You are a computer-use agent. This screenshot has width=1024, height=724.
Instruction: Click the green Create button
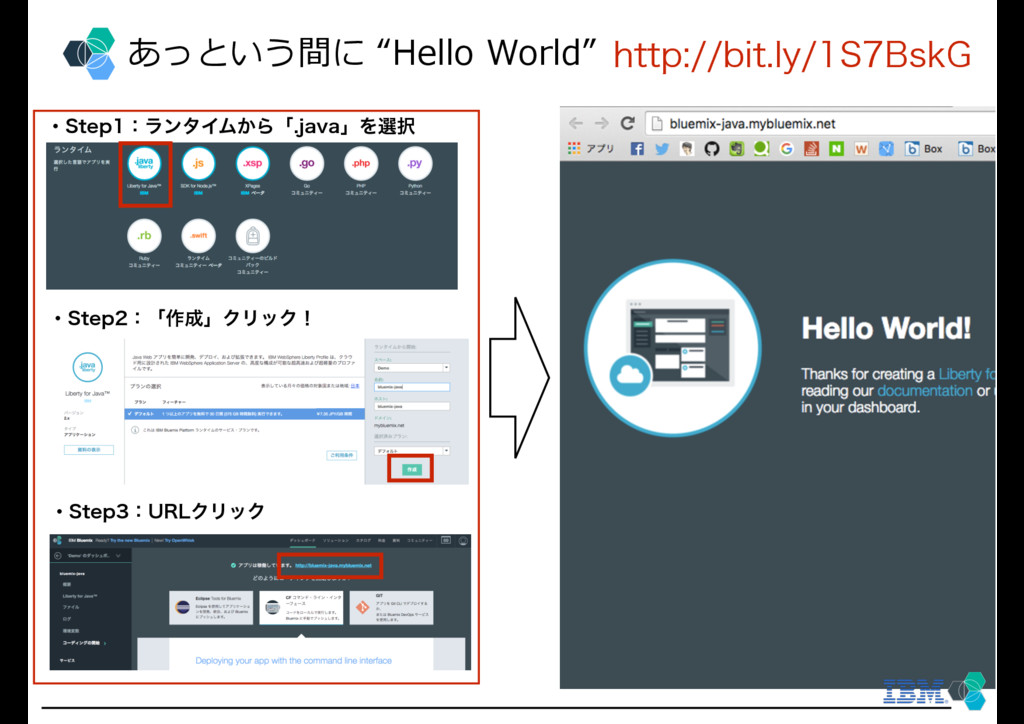point(411,469)
